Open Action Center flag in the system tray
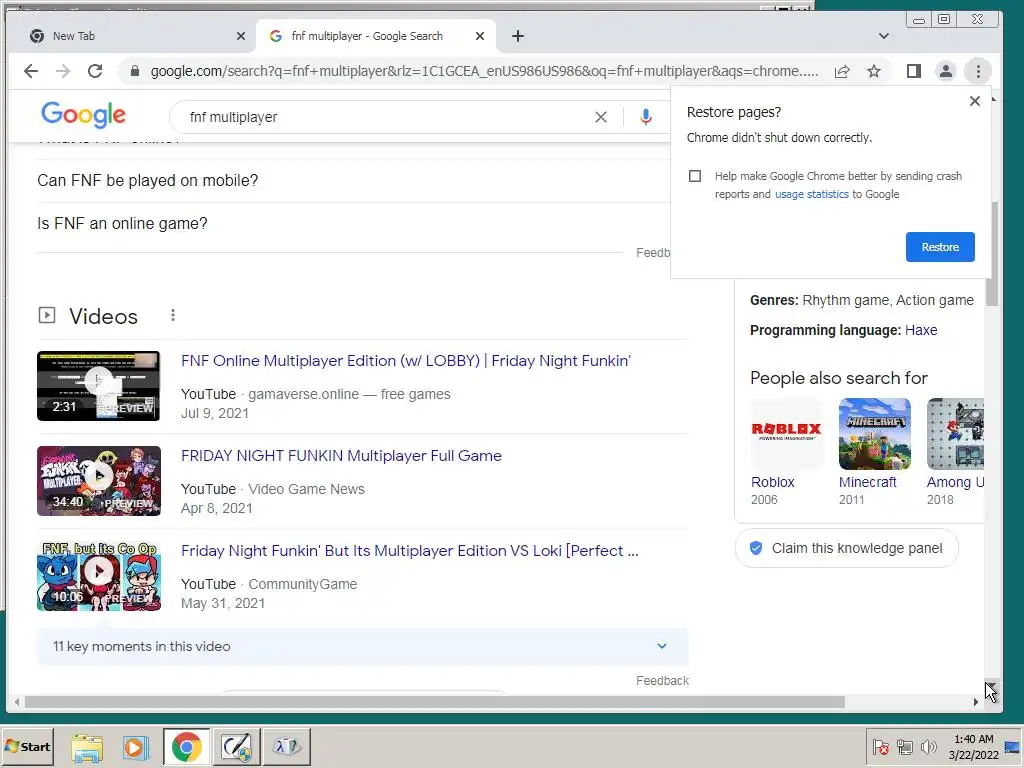Image resolution: width=1024 pixels, height=768 pixels. pyautogui.click(x=880, y=746)
